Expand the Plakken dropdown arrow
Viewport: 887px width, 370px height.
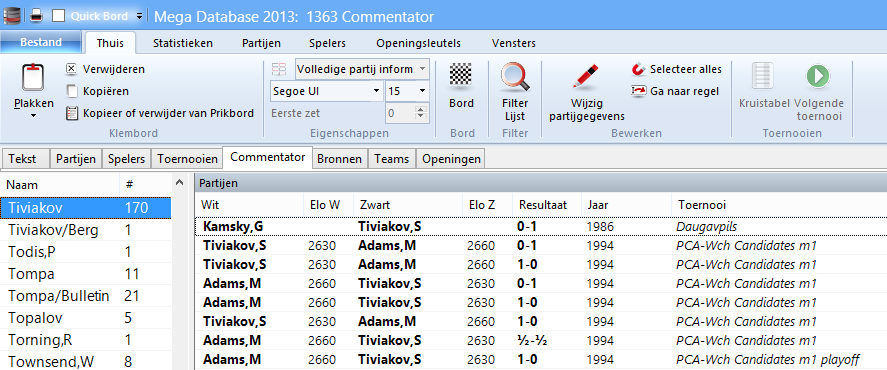(33, 115)
